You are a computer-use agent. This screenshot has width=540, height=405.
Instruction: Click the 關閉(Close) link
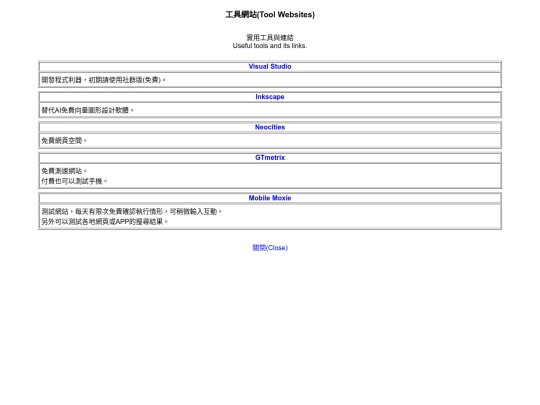pyautogui.click(x=270, y=248)
